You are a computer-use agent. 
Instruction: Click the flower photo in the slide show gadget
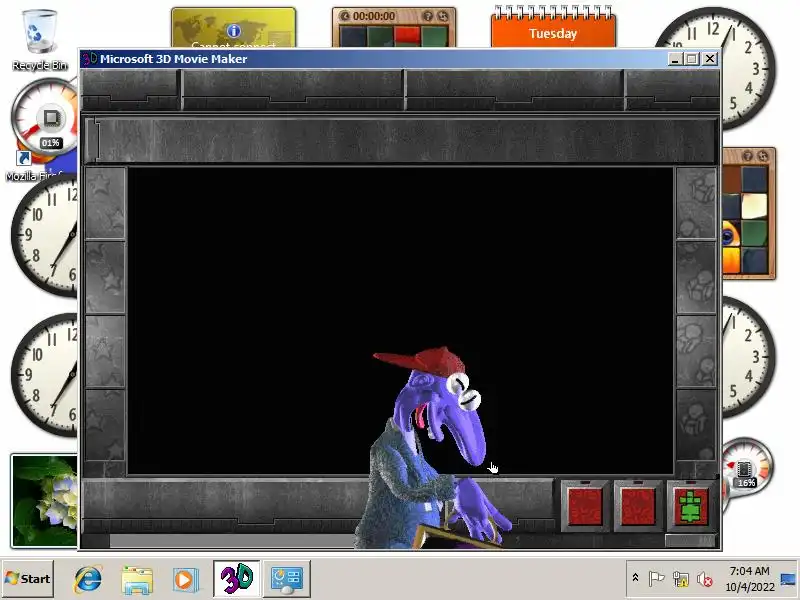point(44,501)
